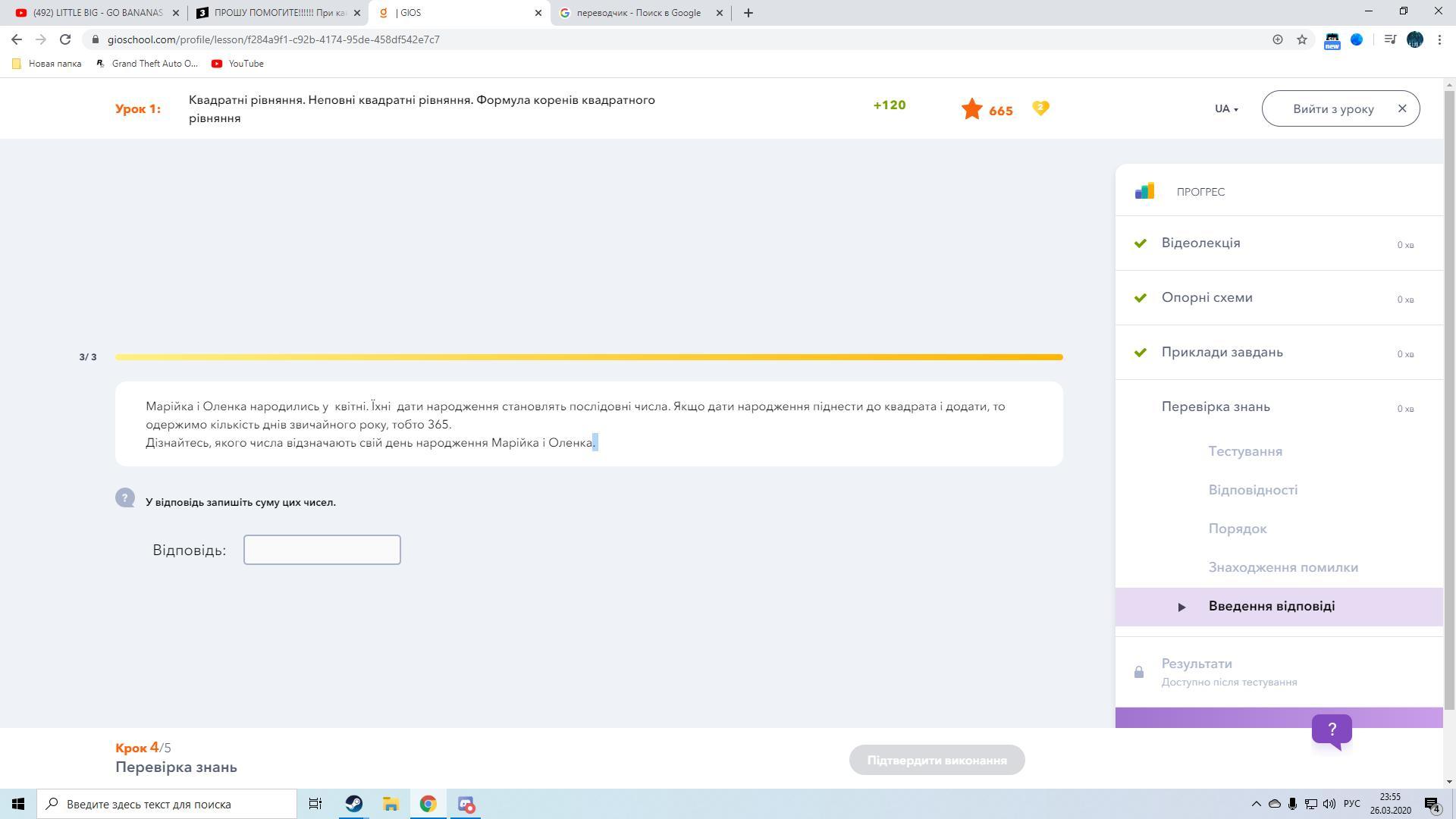The image size is (1456, 819).
Task: Bookmark page with the star icon
Action: (x=1302, y=39)
